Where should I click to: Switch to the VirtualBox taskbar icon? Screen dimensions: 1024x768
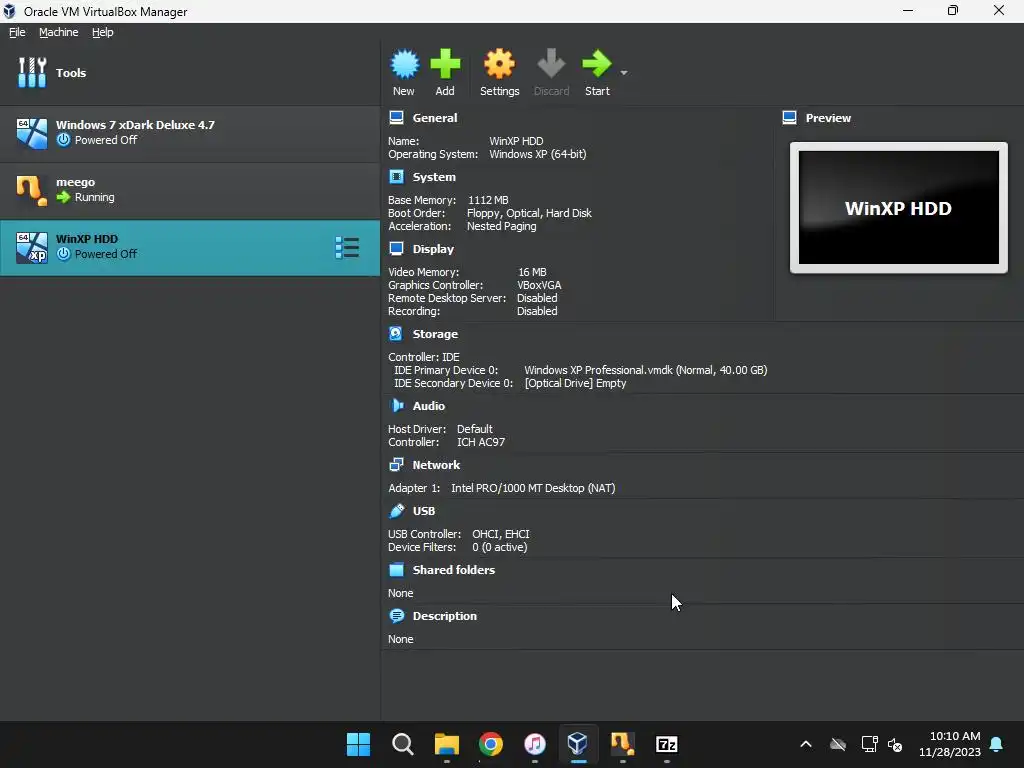pos(578,744)
